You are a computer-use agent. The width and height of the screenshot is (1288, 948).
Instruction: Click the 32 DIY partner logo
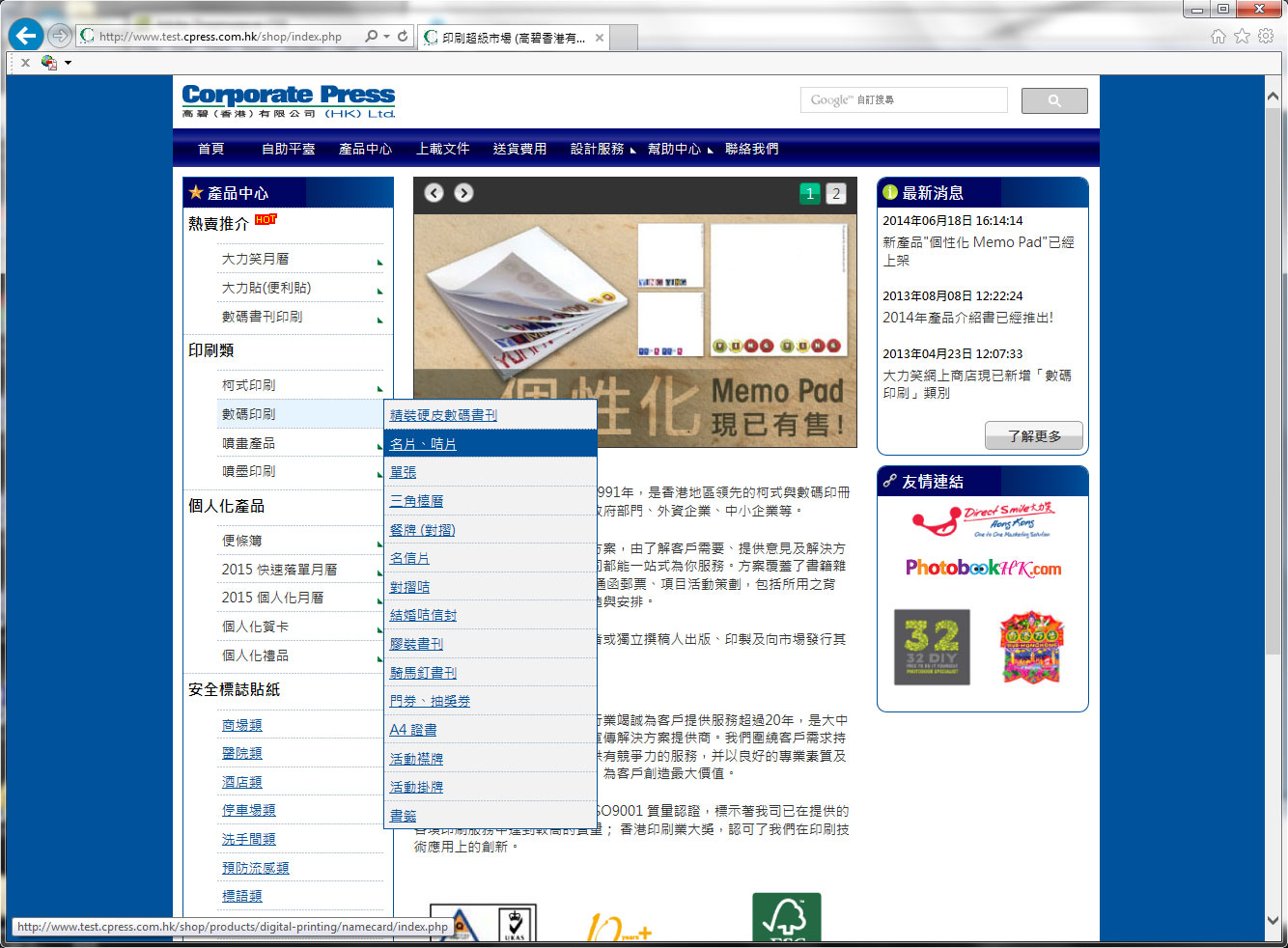[932, 647]
